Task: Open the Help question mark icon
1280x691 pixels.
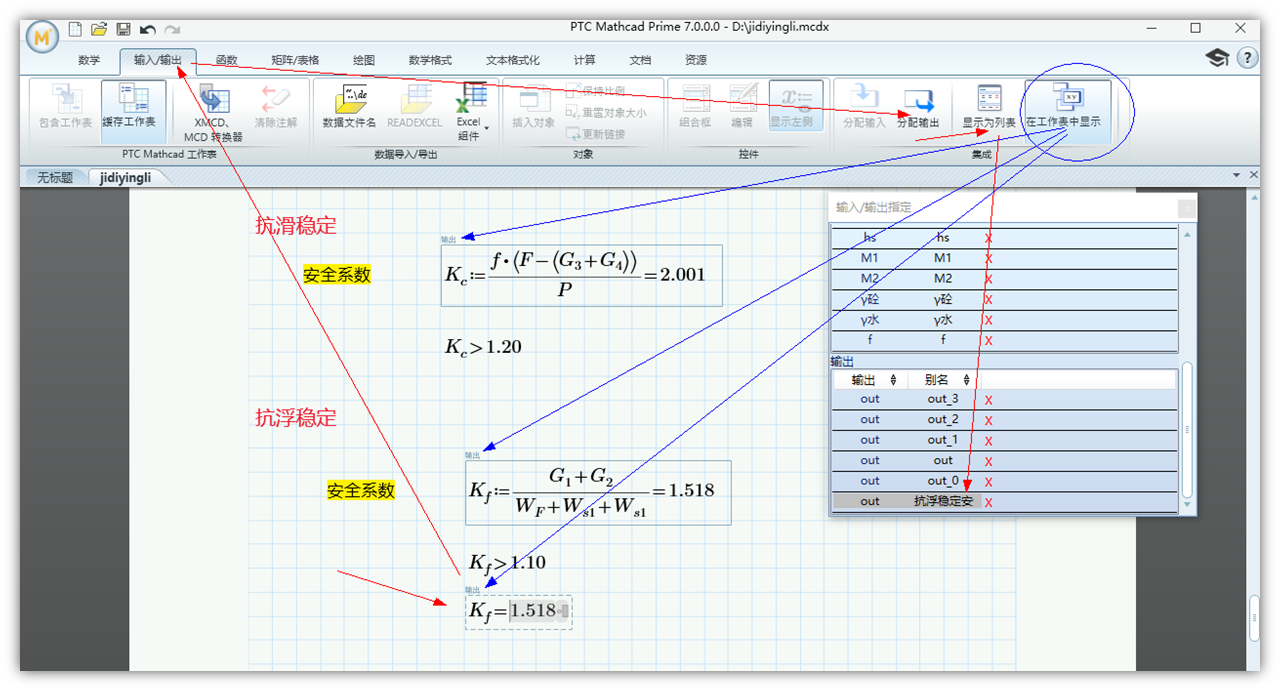Action: pos(1247,58)
